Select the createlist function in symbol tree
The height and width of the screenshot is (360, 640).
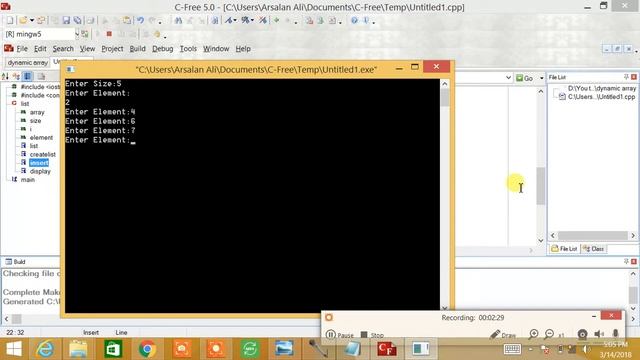pos(42,154)
